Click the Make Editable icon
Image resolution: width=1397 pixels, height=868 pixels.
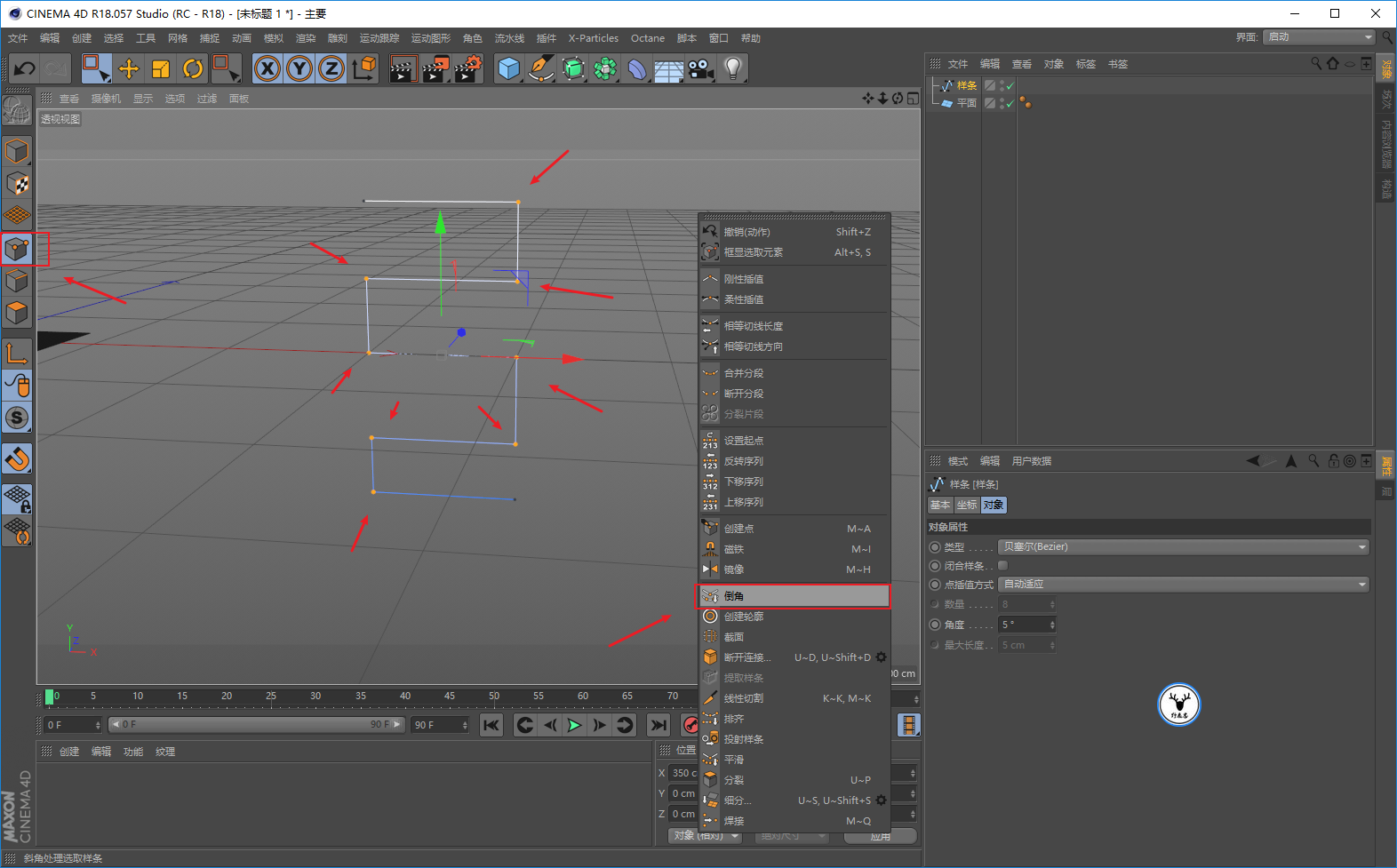(17, 110)
